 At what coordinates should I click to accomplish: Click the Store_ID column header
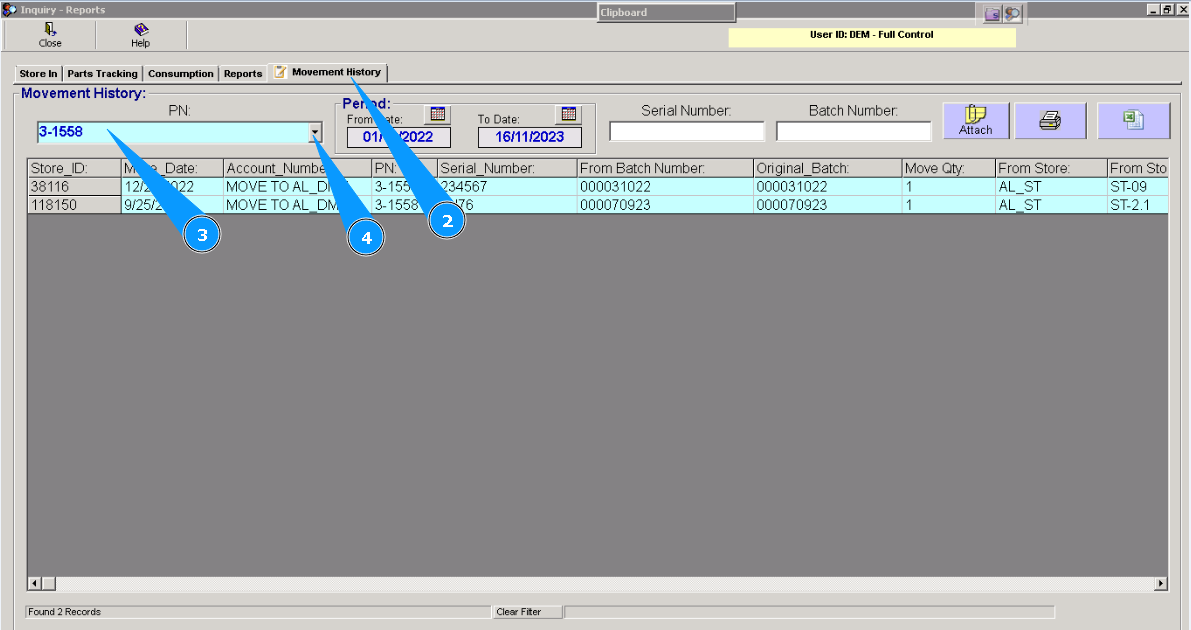point(74,168)
